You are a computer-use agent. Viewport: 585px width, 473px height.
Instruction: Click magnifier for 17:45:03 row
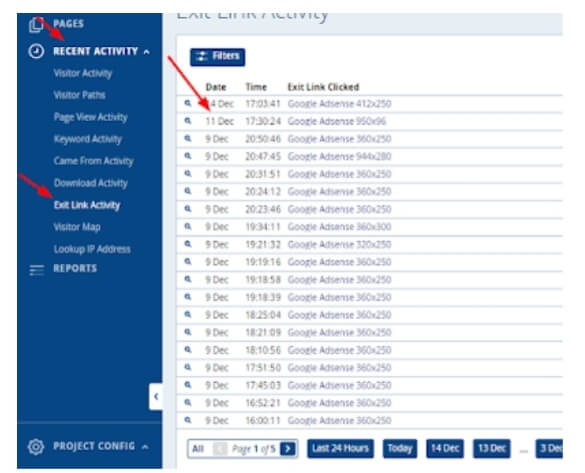[188, 385]
